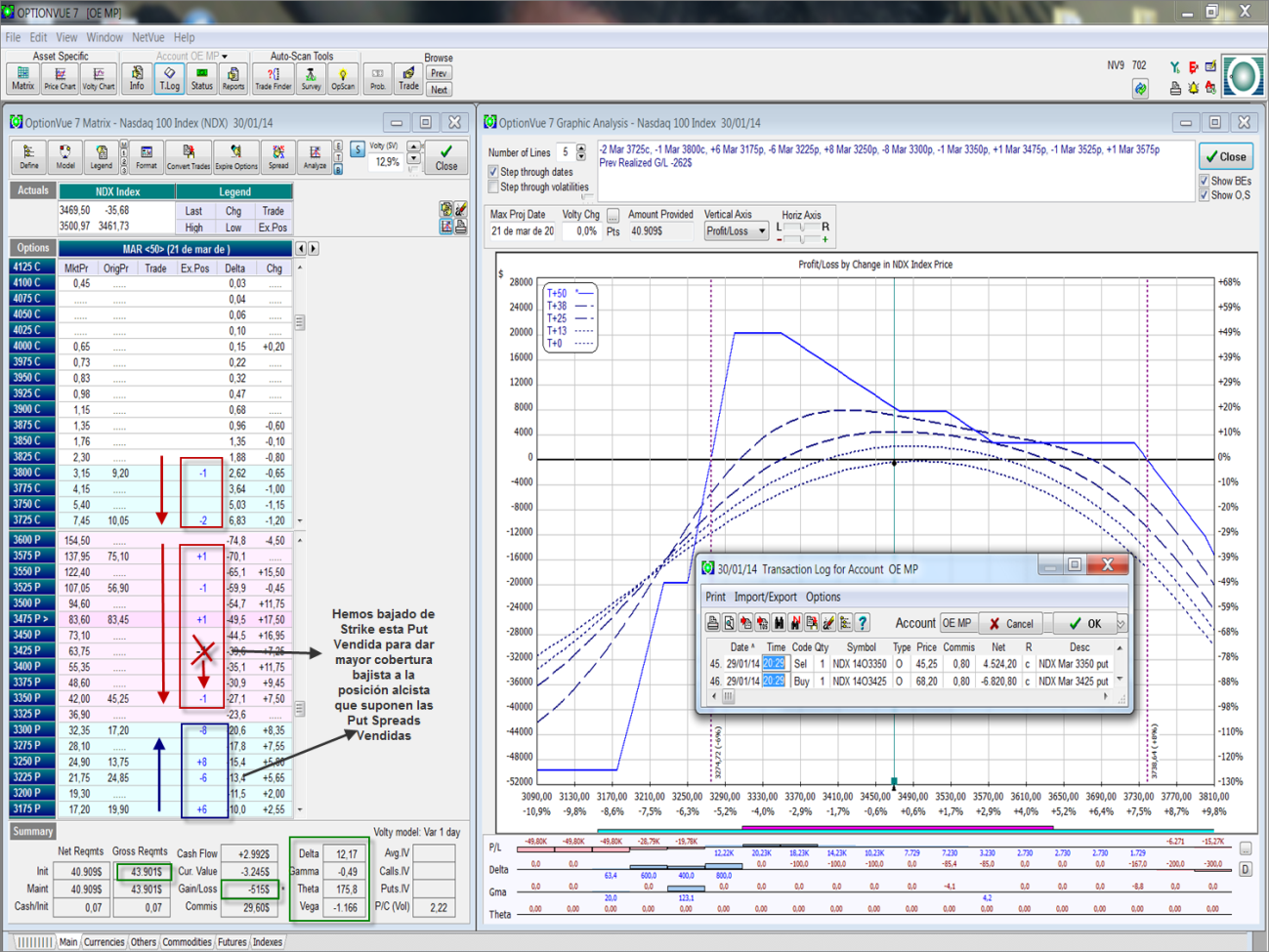The width and height of the screenshot is (1269, 952).
Task: Click the Close button in Graphic Analysis
Action: tap(1225, 156)
